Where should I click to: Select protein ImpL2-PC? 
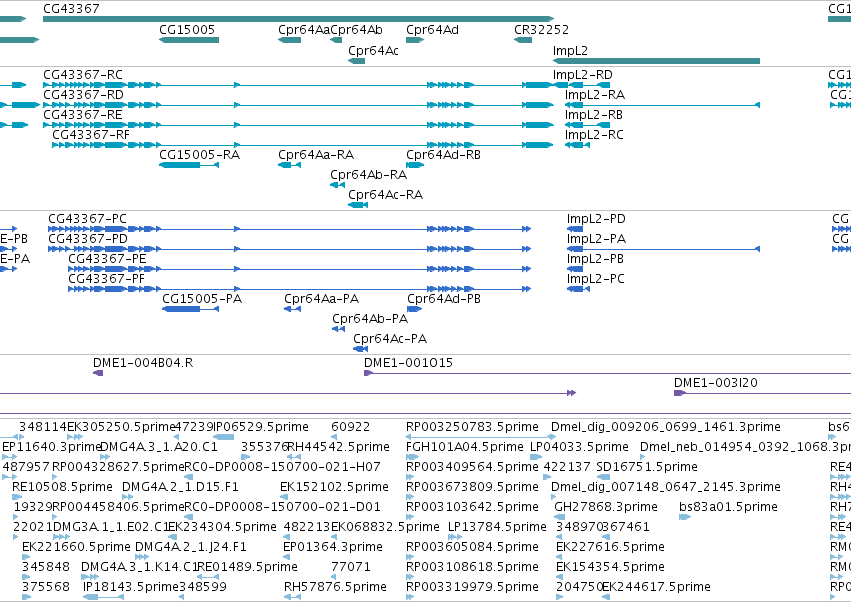(578, 289)
